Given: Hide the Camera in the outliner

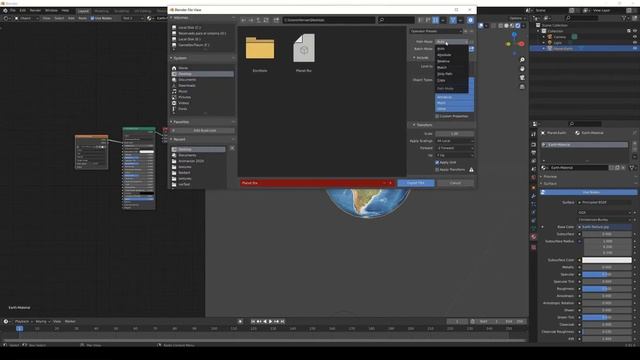Looking at the screenshot, I should click(x=635, y=37).
